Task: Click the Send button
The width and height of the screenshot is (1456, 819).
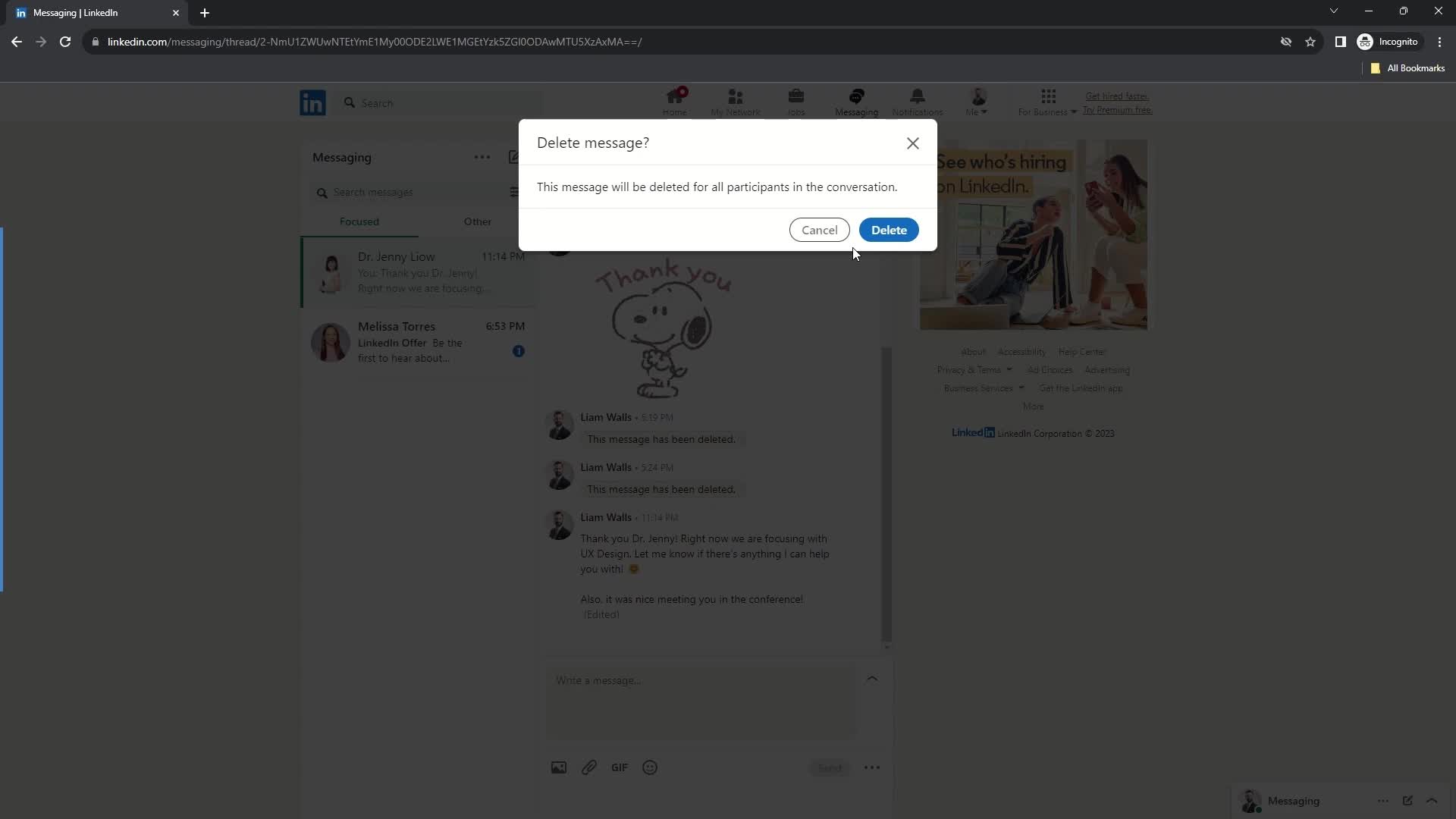Action: (830, 768)
